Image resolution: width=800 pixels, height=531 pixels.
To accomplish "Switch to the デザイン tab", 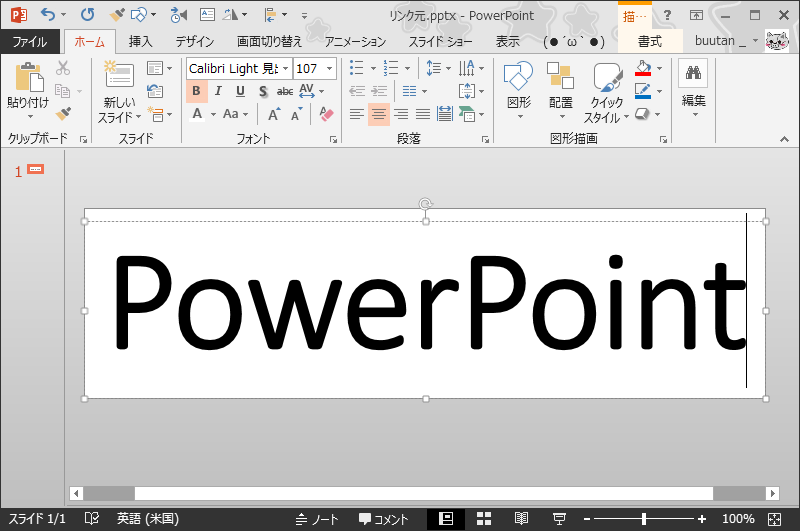I will coord(195,41).
